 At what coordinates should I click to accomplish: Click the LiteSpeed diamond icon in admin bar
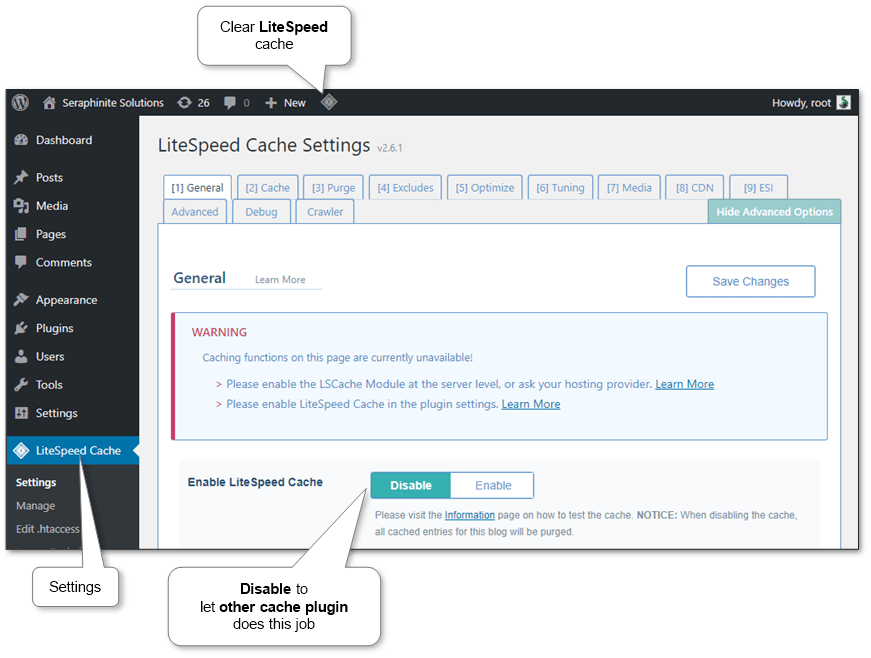pyautogui.click(x=329, y=102)
